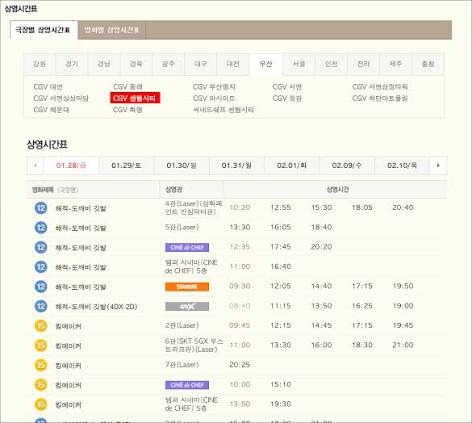The height and width of the screenshot is (423, 472).
Task: Go to previous dates with the left arrow
Action: [x=36, y=165]
